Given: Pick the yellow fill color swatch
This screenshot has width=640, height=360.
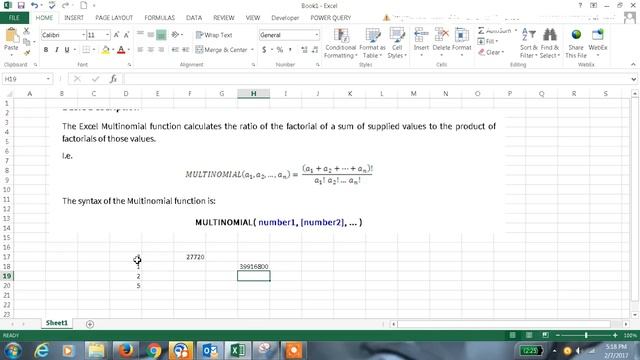Looking at the screenshot, I should point(105,50).
